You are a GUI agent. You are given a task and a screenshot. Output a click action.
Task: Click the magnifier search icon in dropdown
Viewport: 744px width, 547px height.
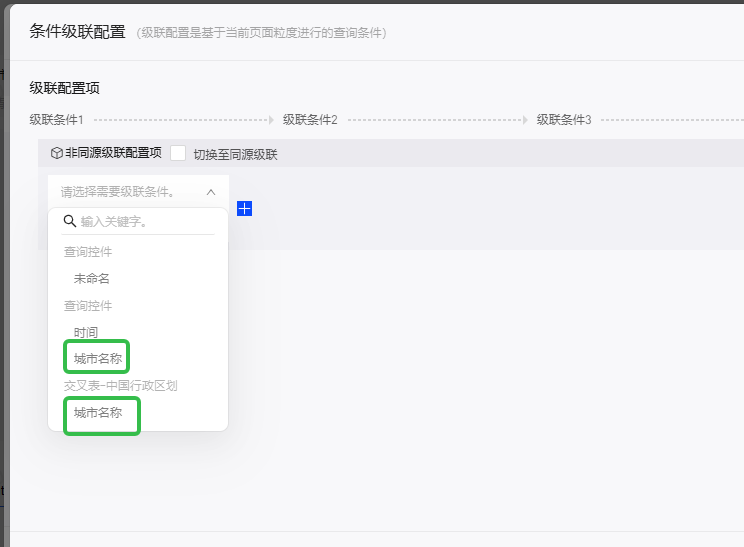pos(70,221)
